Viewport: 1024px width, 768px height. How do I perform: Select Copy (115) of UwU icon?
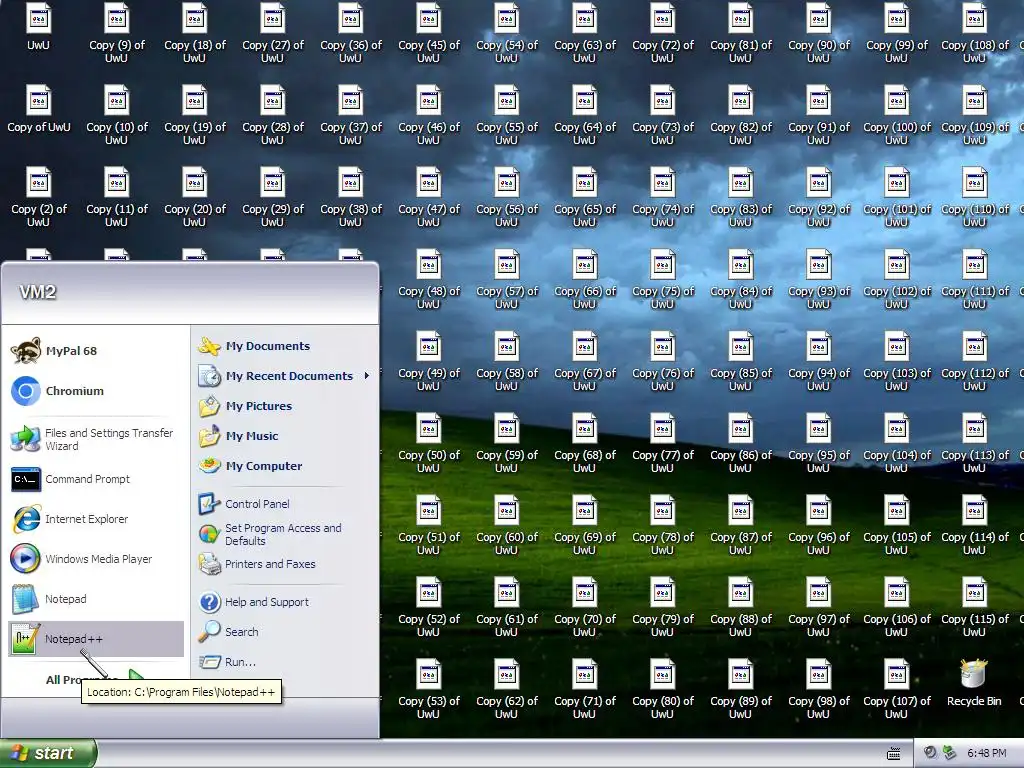(x=974, y=607)
